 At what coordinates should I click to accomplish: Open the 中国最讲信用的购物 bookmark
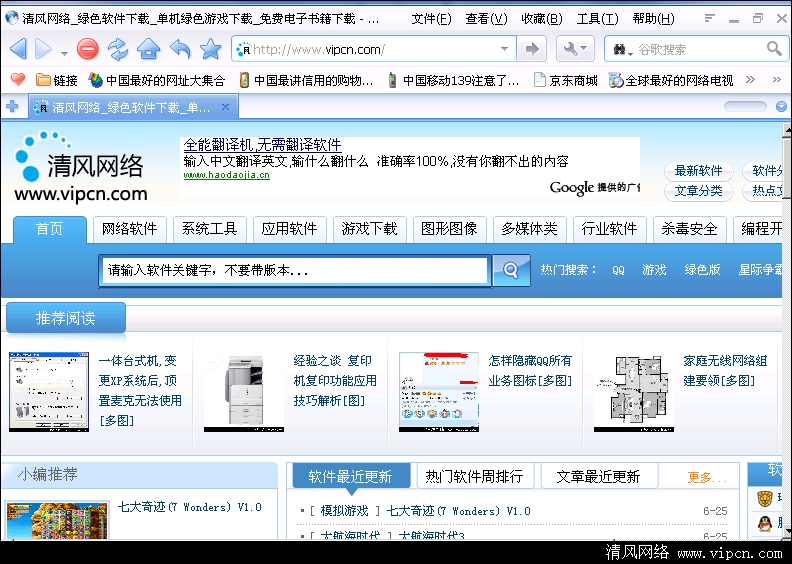306,80
